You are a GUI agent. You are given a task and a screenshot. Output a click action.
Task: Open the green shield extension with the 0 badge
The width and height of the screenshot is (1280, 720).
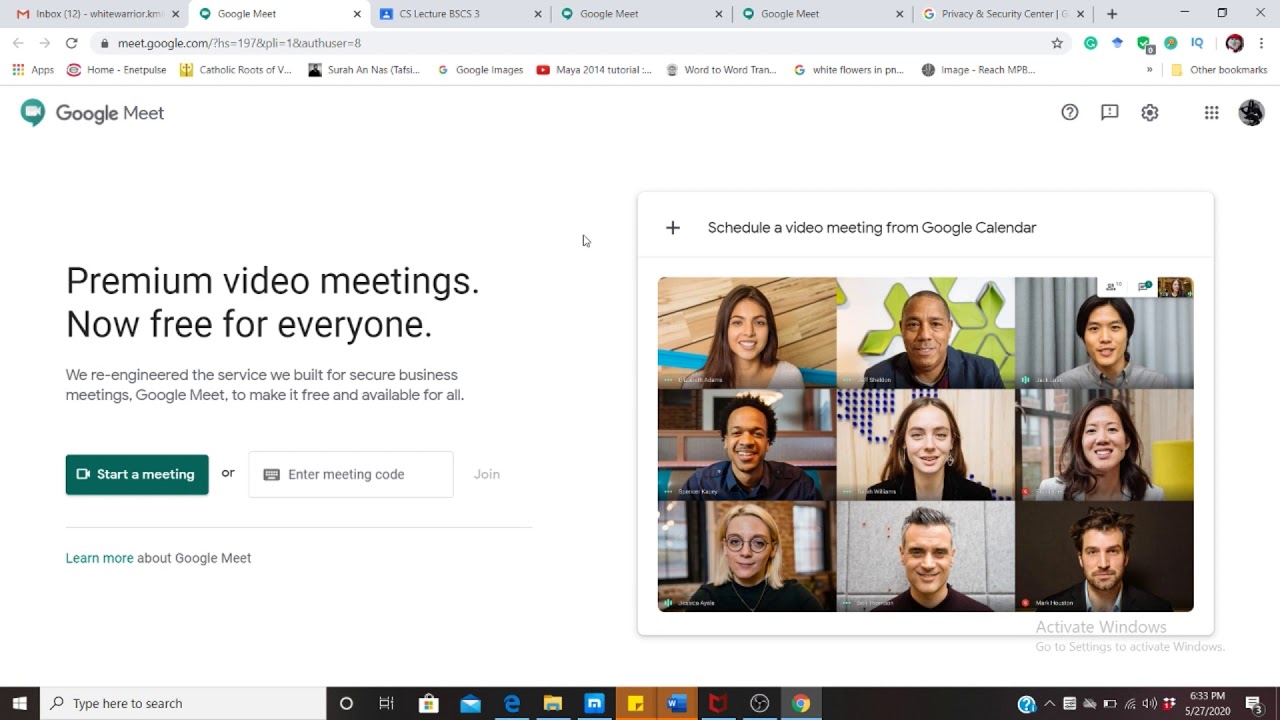point(1145,43)
